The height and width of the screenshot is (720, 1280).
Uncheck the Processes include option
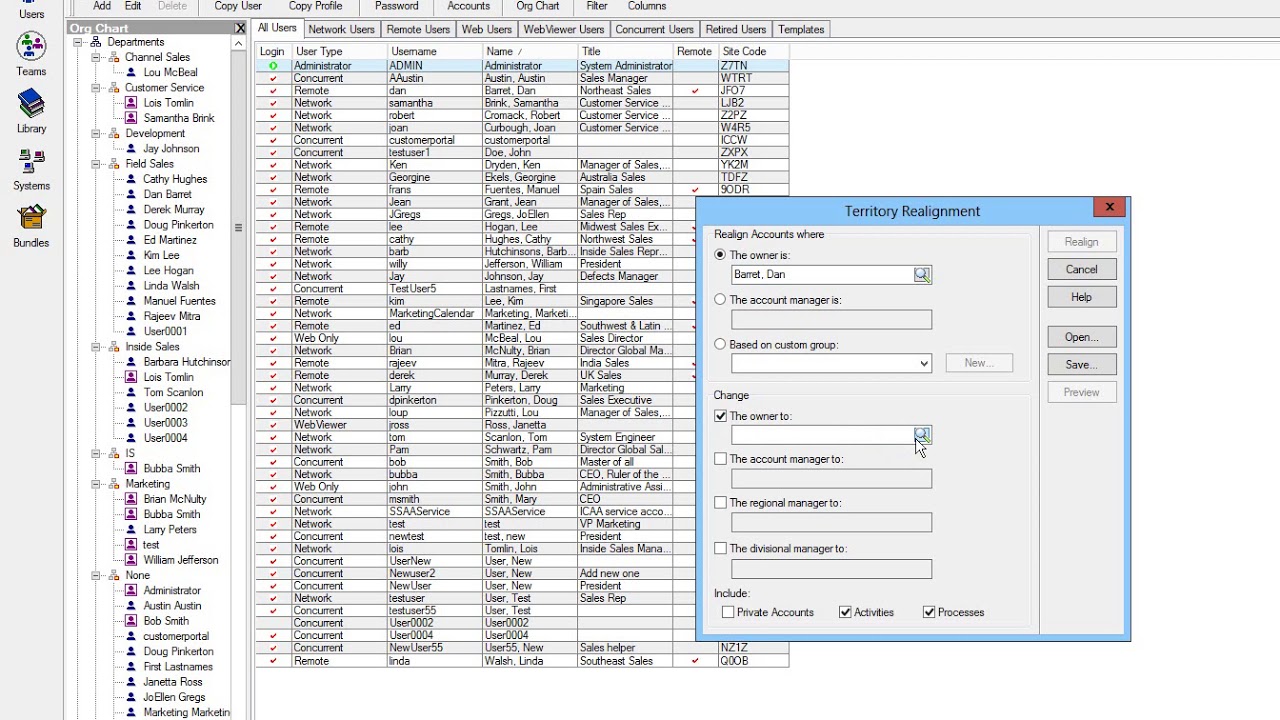pos(929,612)
